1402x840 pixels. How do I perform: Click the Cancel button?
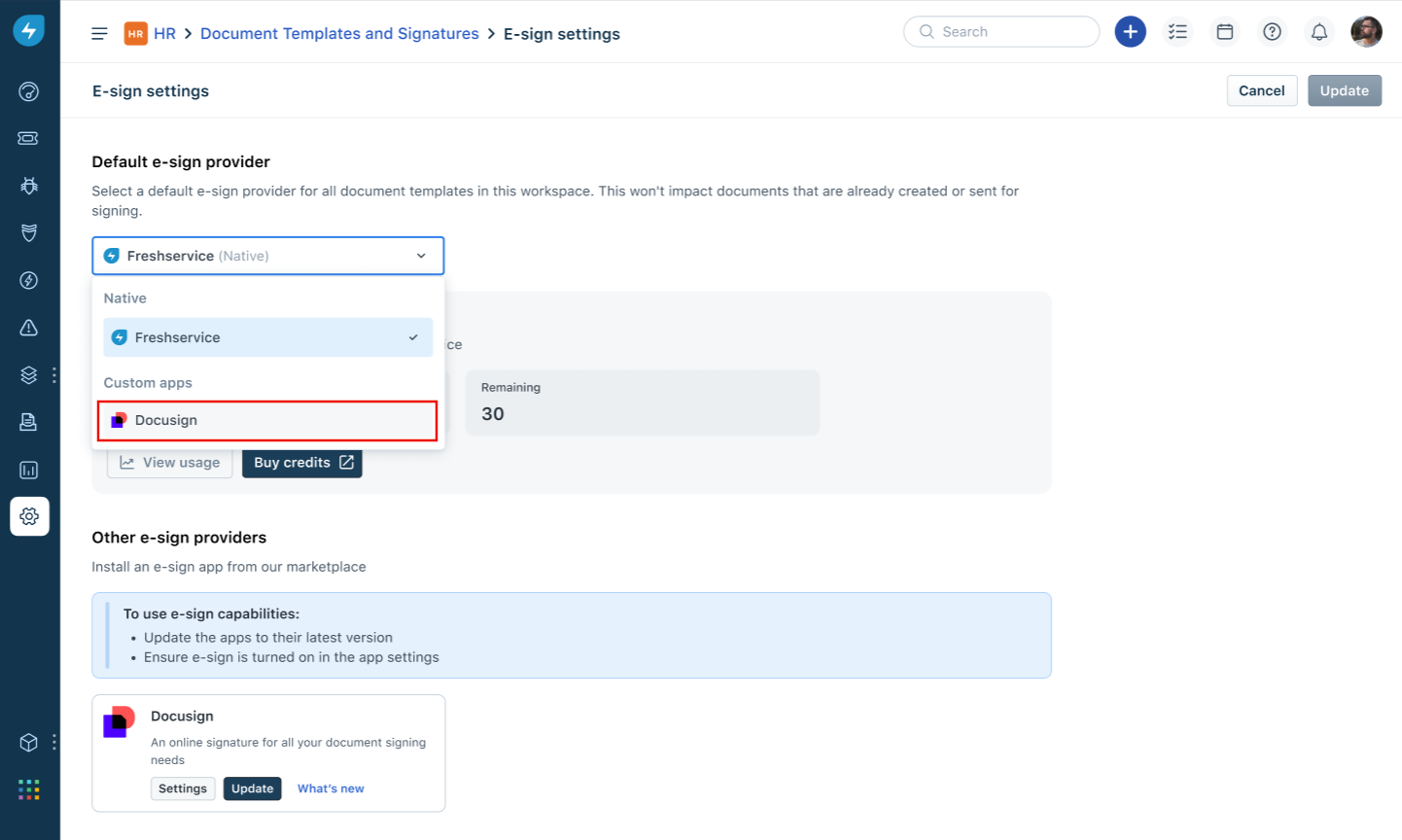(x=1262, y=90)
